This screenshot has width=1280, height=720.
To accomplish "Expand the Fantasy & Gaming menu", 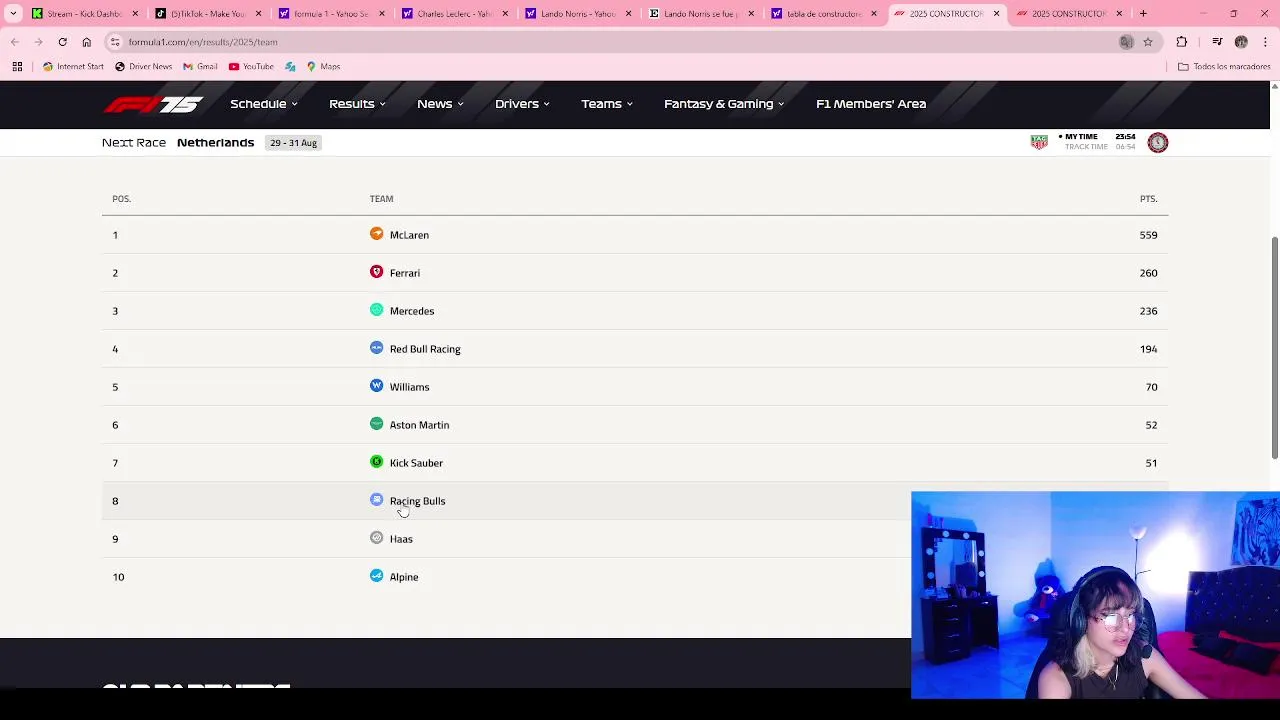I will pyautogui.click(x=724, y=104).
